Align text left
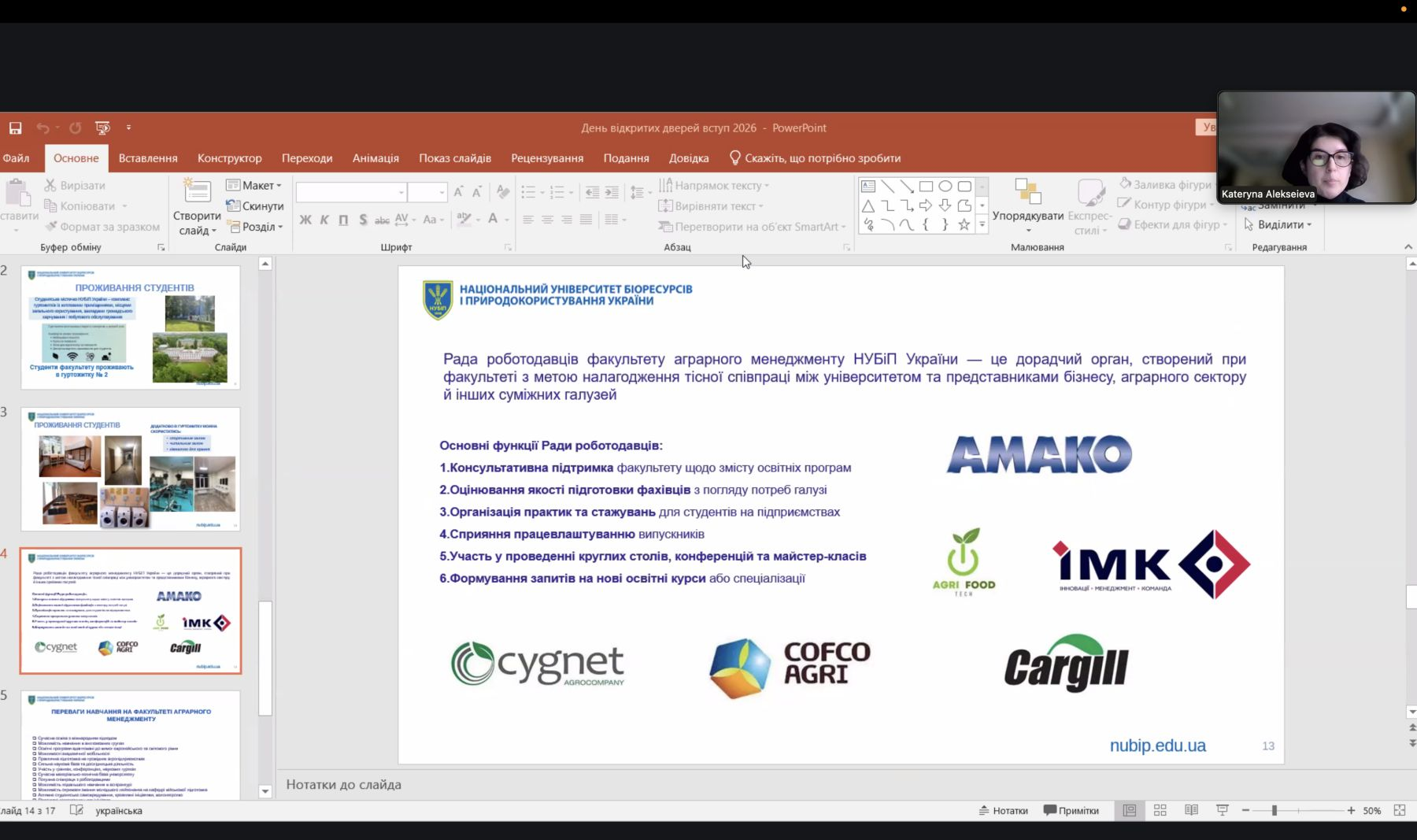The image size is (1417, 840). coord(528,220)
